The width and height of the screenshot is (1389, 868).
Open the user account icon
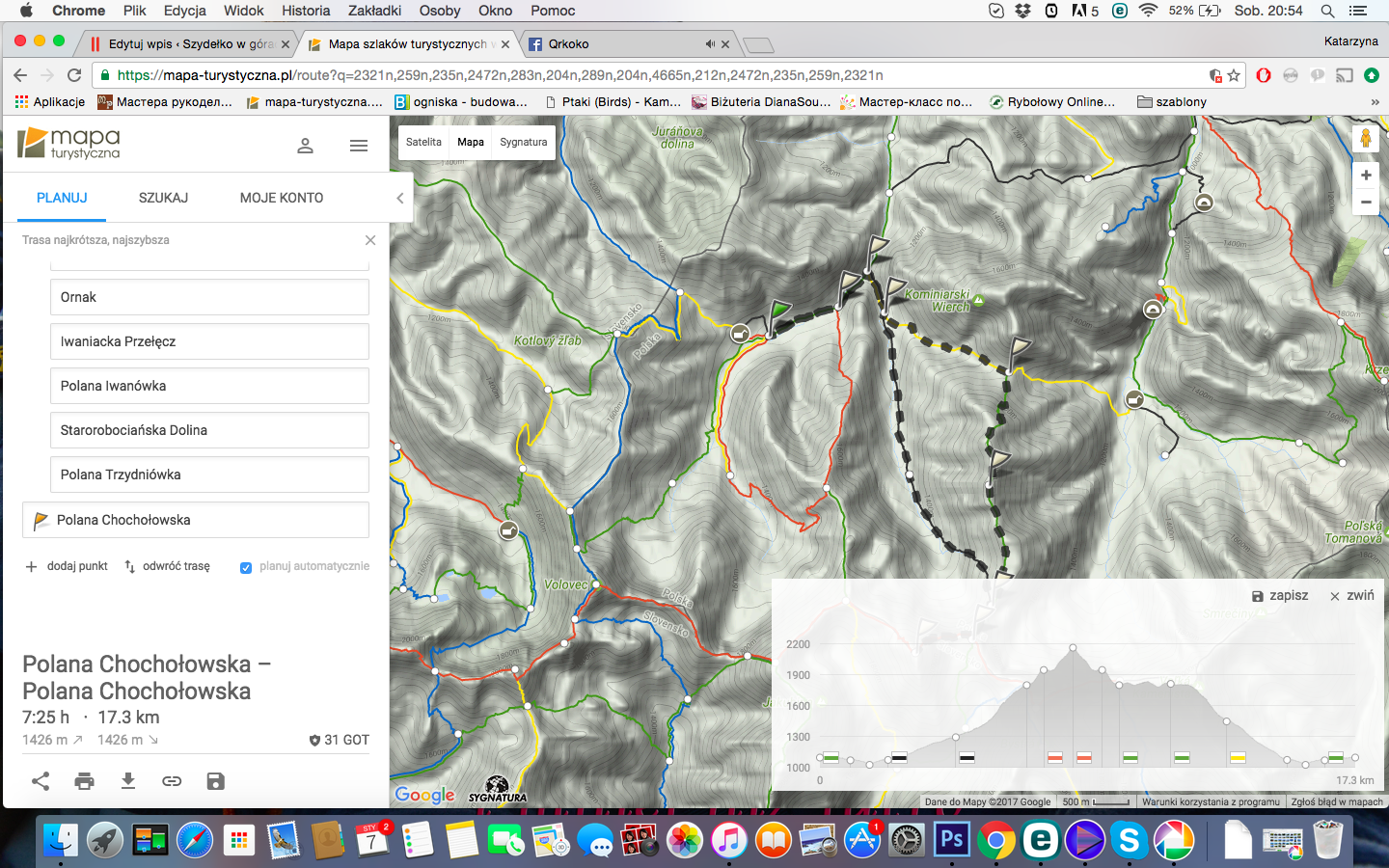tap(305, 146)
